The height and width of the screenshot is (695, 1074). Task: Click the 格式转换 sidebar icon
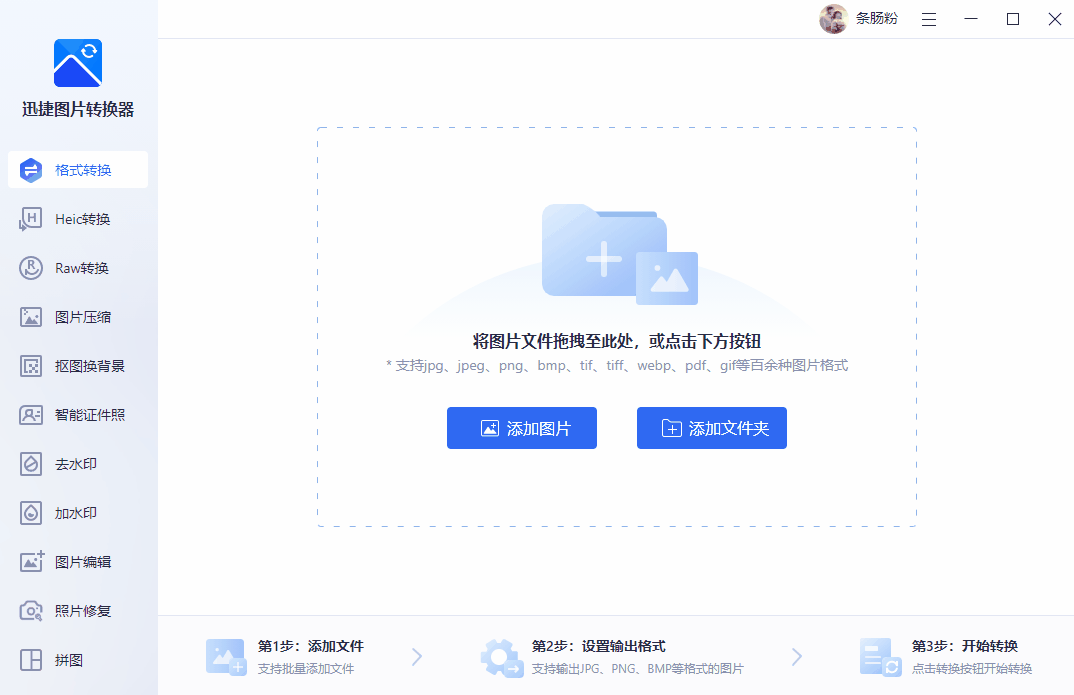31,170
